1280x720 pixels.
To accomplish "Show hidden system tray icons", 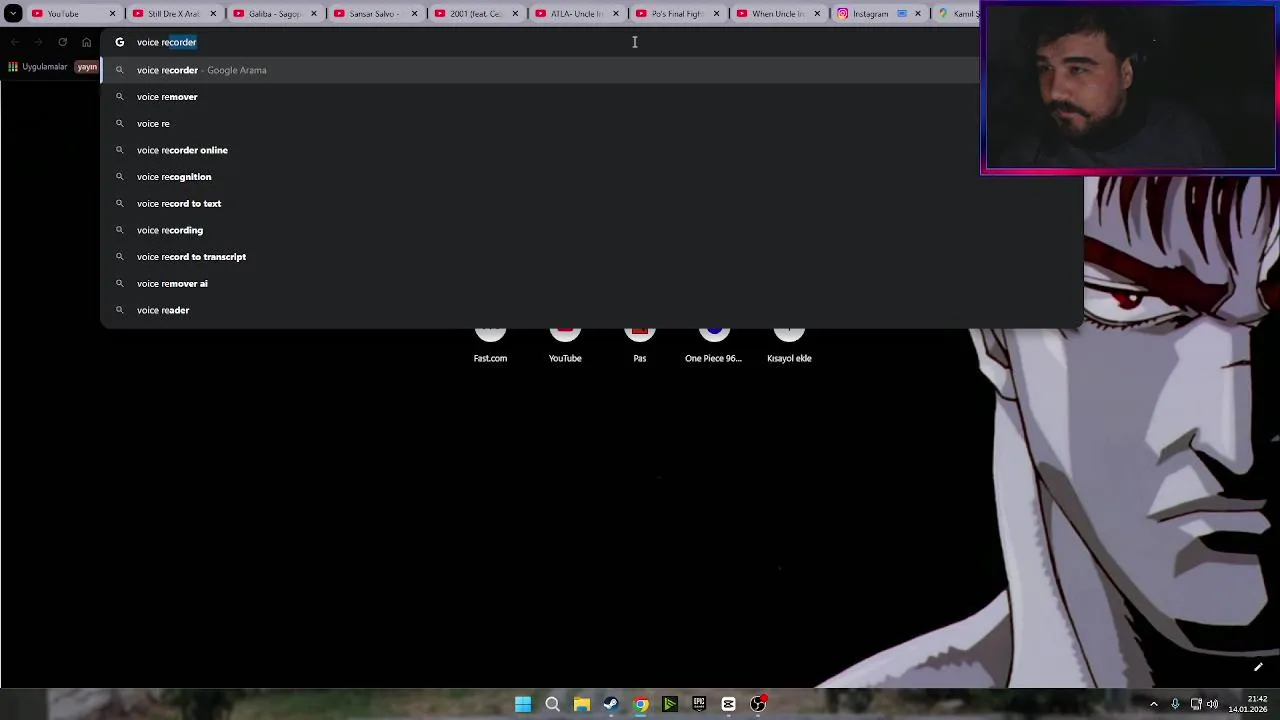I will coord(1153,704).
